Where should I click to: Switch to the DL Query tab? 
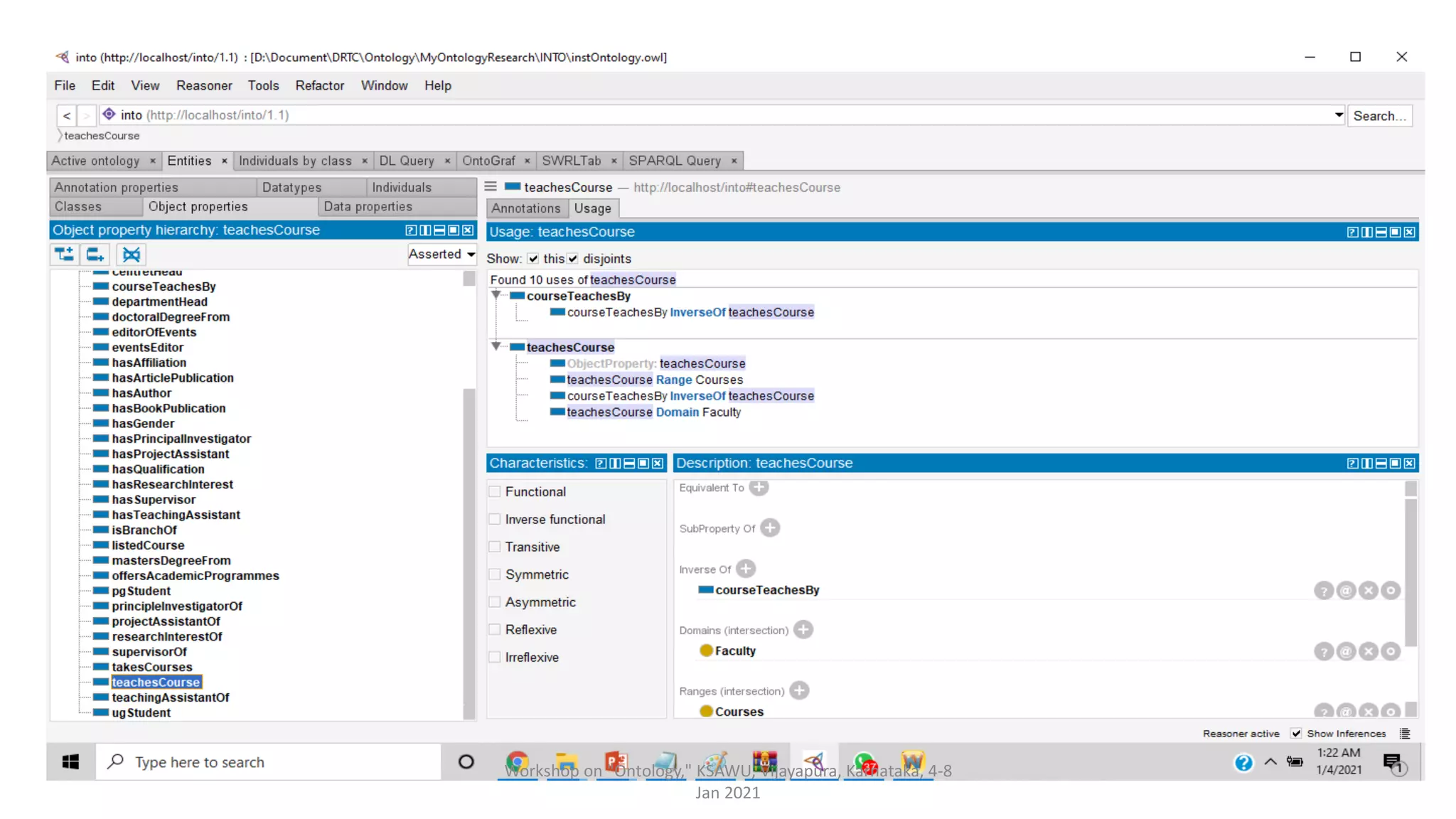click(407, 161)
